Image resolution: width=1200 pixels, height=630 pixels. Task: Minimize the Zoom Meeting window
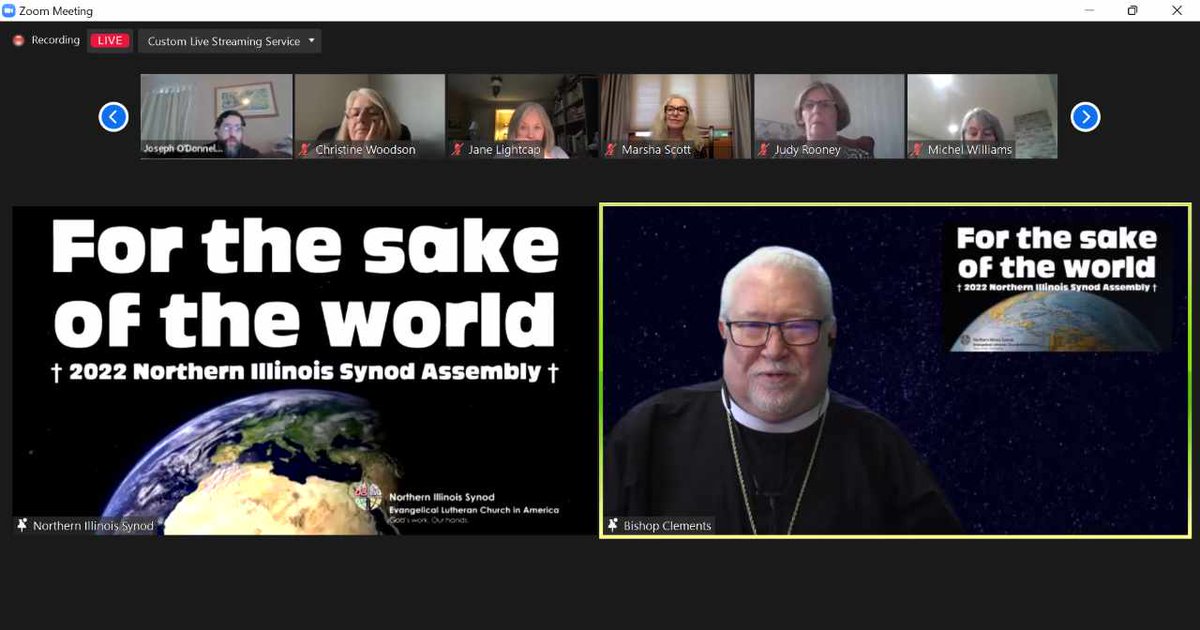(1088, 11)
